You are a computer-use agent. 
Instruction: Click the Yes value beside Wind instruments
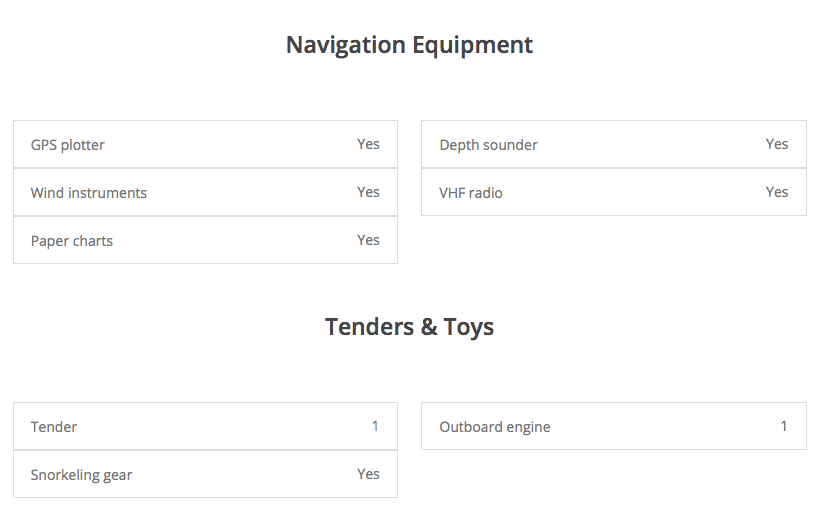tap(368, 192)
